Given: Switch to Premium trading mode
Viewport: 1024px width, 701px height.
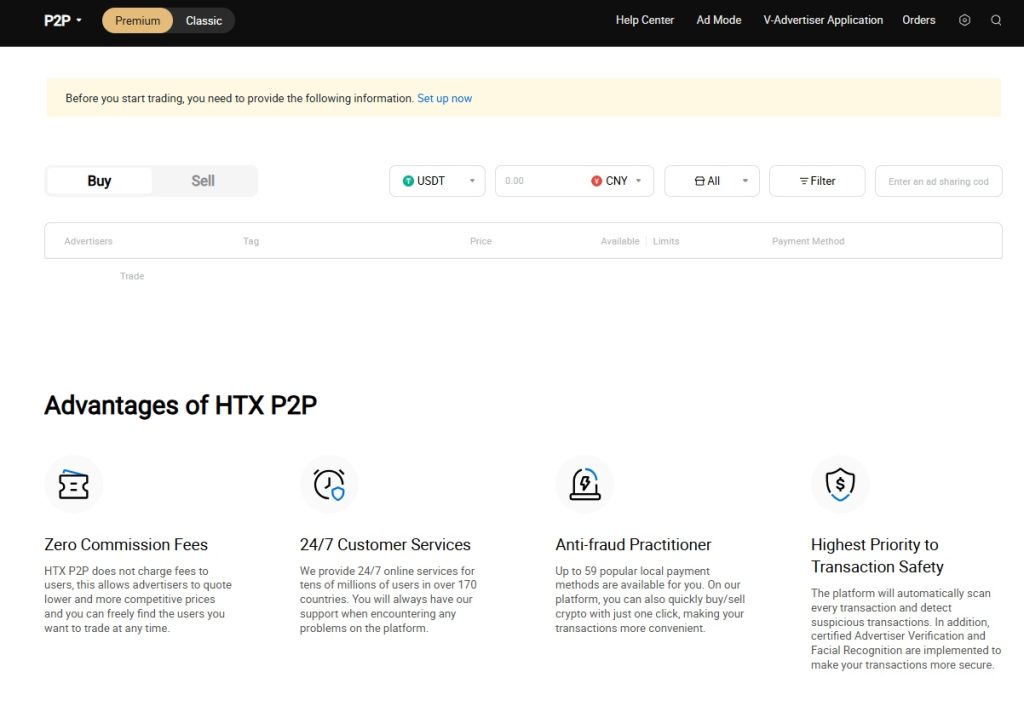Looking at the screenshot, I should (x=137, y=19).
